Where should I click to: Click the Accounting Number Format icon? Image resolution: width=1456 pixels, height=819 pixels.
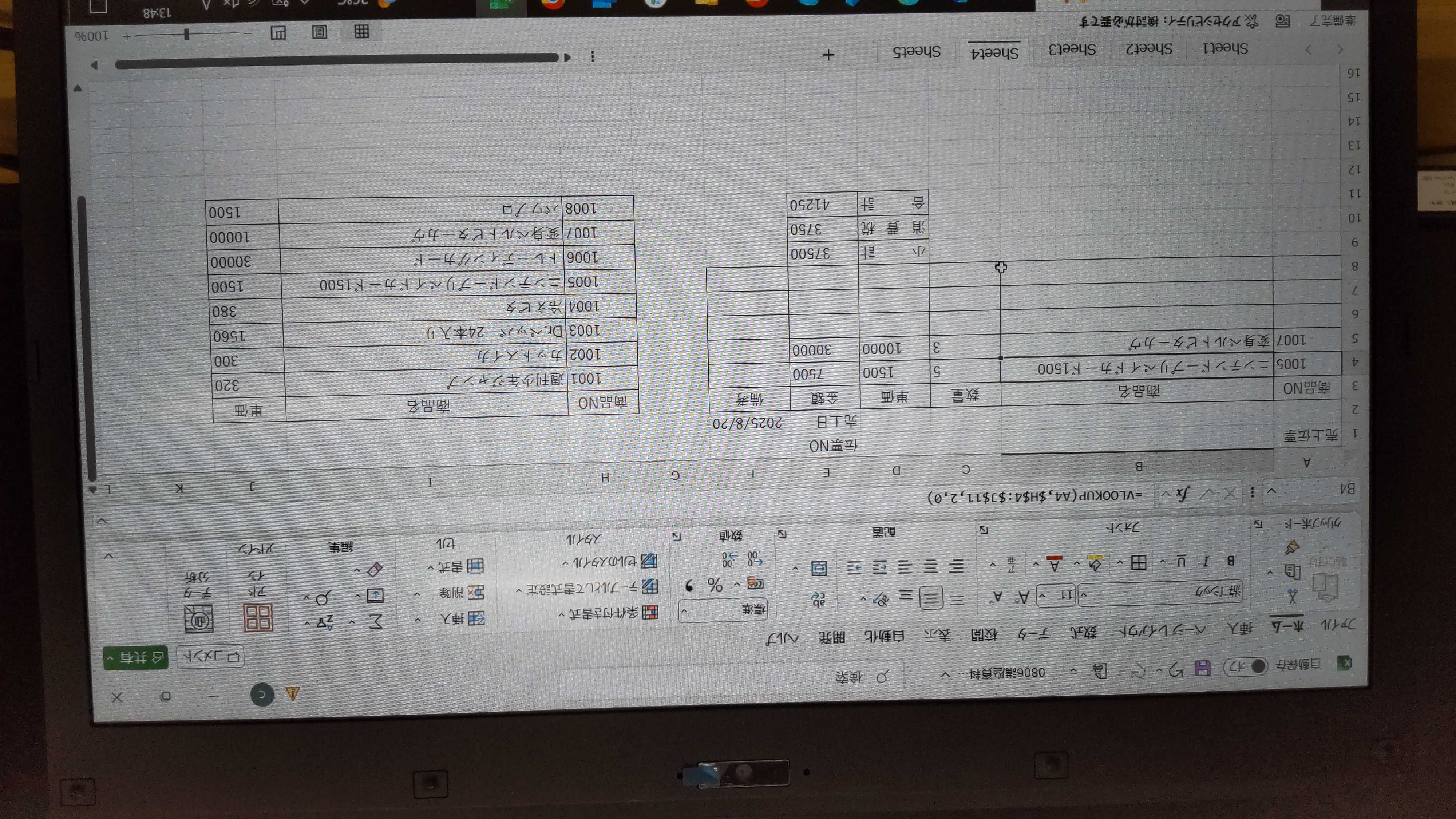coord(755,583)
